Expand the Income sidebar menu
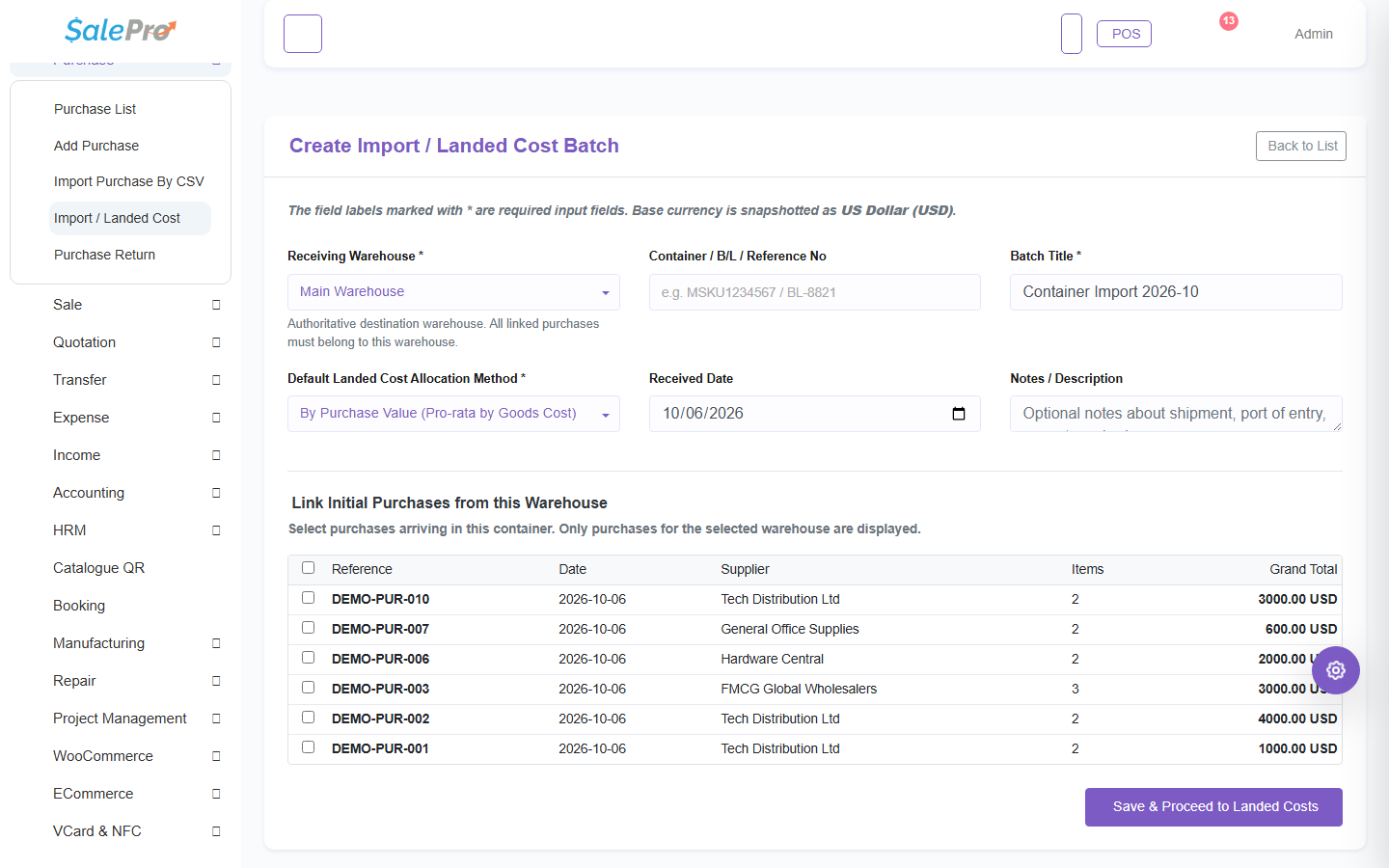 click(x=121, y=455)
